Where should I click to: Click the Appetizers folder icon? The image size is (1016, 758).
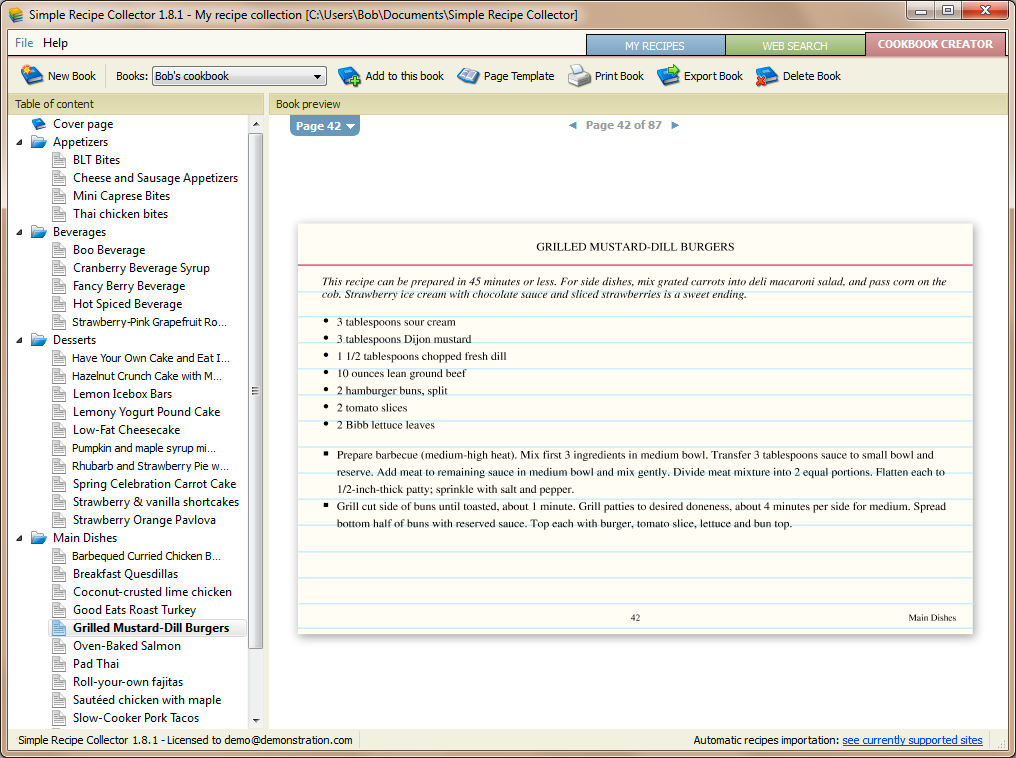[x=39, y=142]
